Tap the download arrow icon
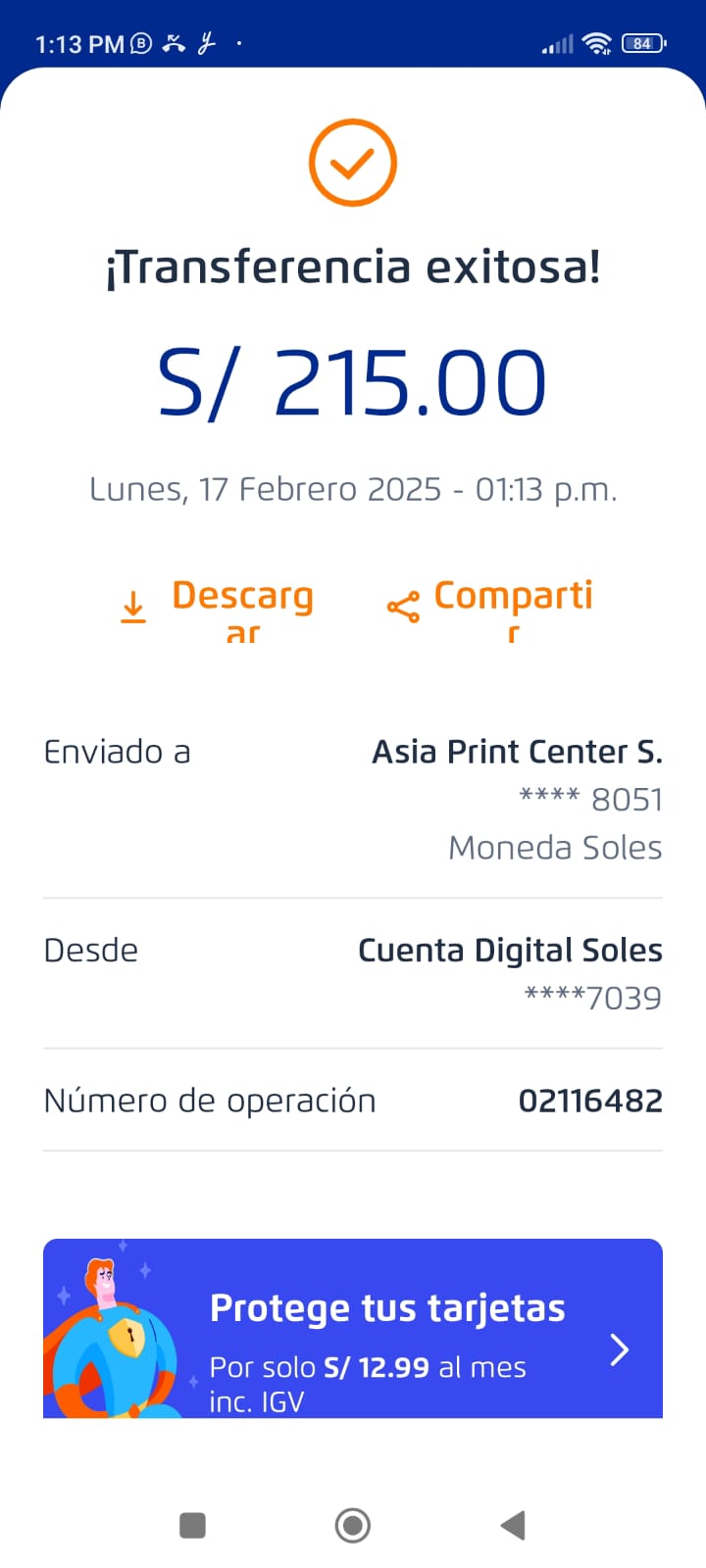706x1568 pixels. click(x=133, y=607)
